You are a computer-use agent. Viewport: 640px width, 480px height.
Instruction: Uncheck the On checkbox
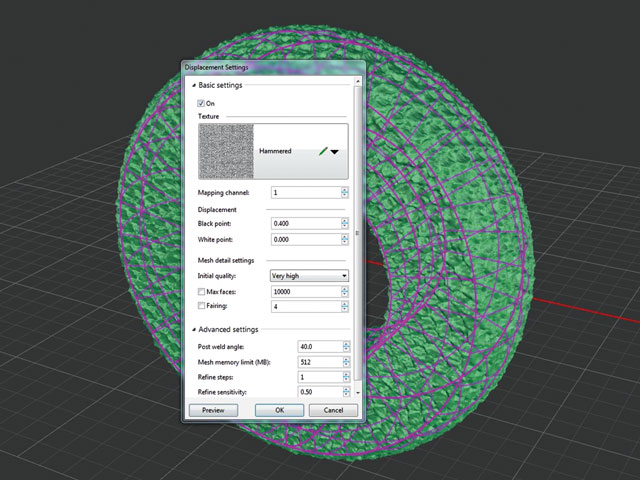[201, 103]
